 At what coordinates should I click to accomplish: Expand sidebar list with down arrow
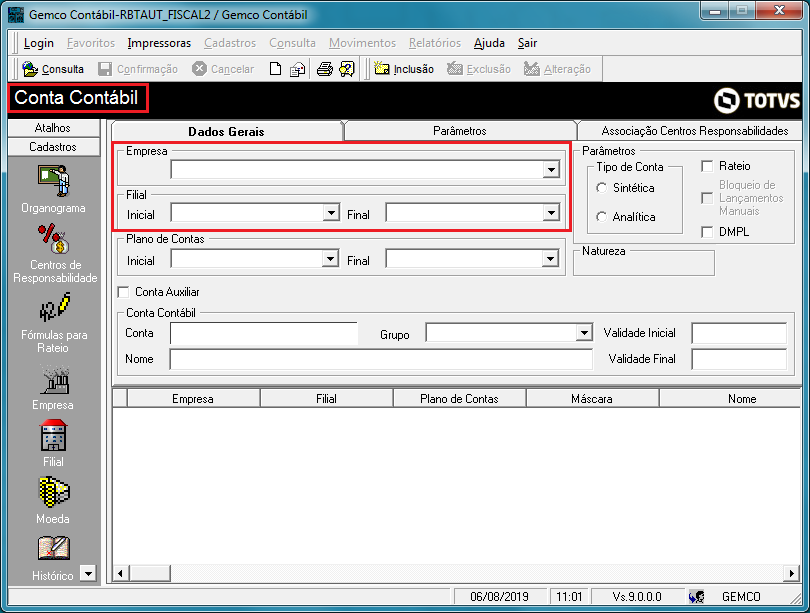point(89,573)
